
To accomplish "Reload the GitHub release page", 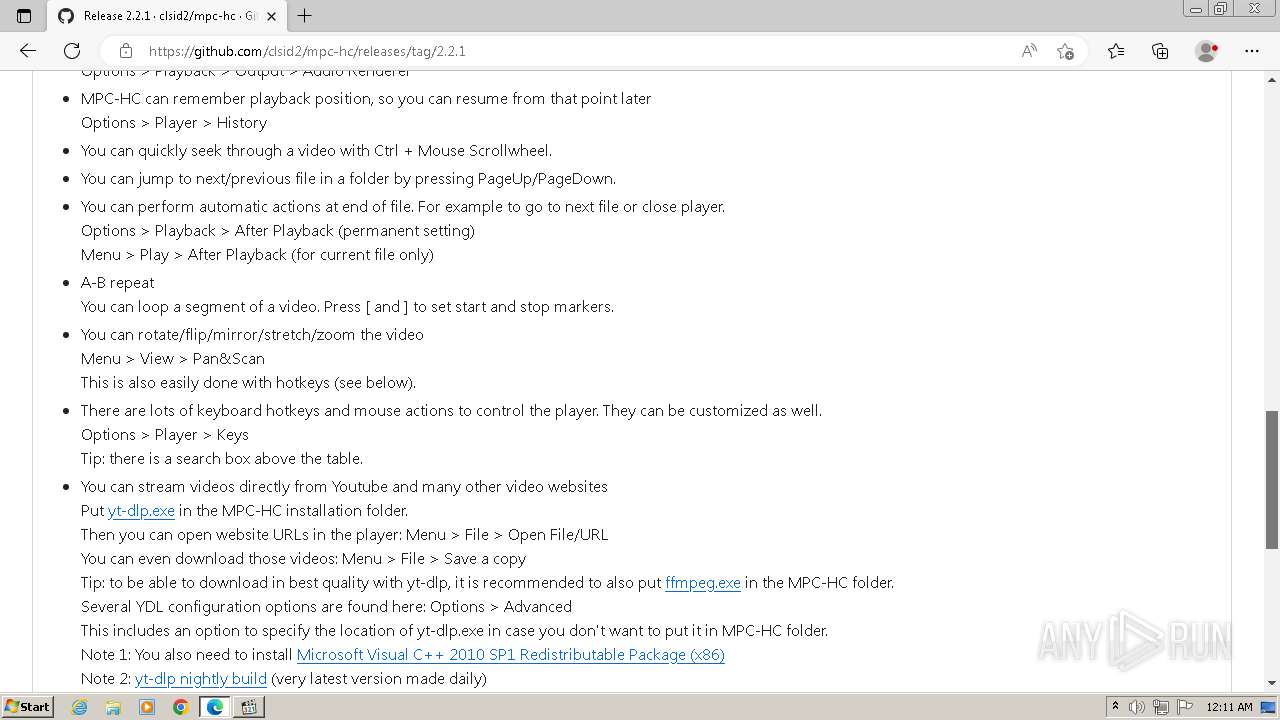I will tap(72, 51).
